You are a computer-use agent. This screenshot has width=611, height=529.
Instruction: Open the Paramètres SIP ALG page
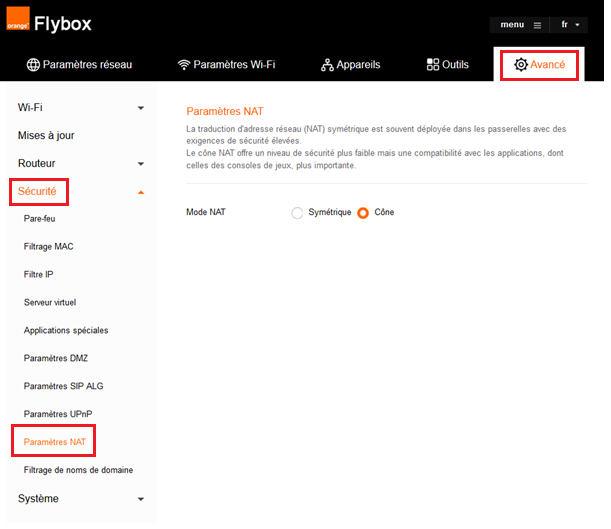point(64,386)
